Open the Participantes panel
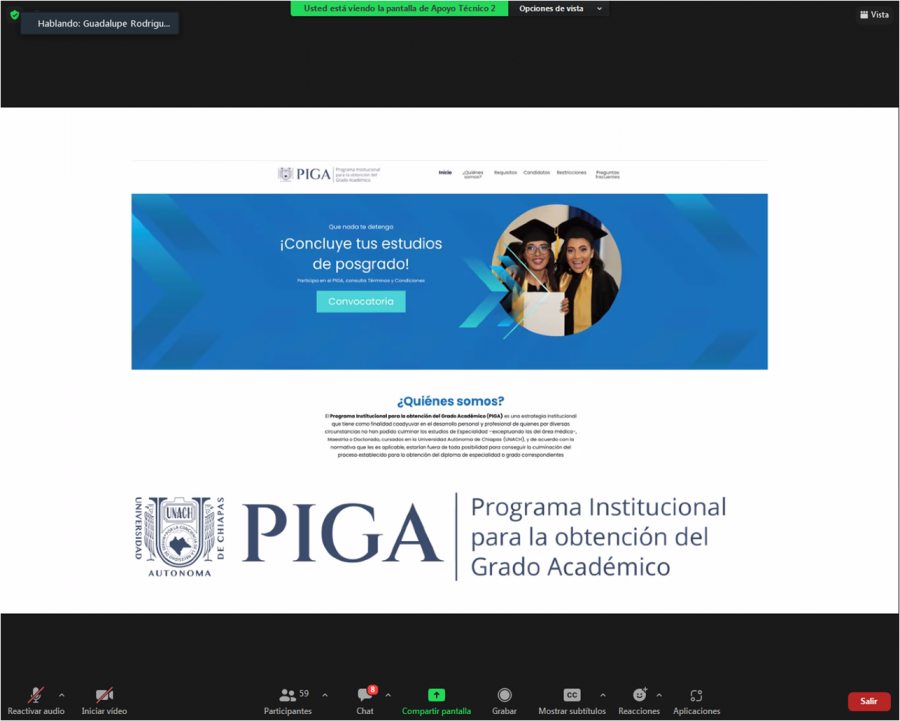The width and height of the screenshot is (900, 721). point(288,701)
